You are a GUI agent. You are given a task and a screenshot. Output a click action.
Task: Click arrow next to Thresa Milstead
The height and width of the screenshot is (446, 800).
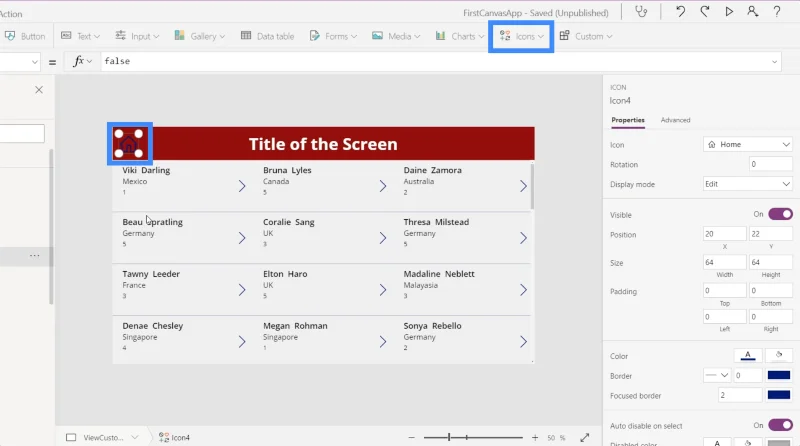(523, 238)
